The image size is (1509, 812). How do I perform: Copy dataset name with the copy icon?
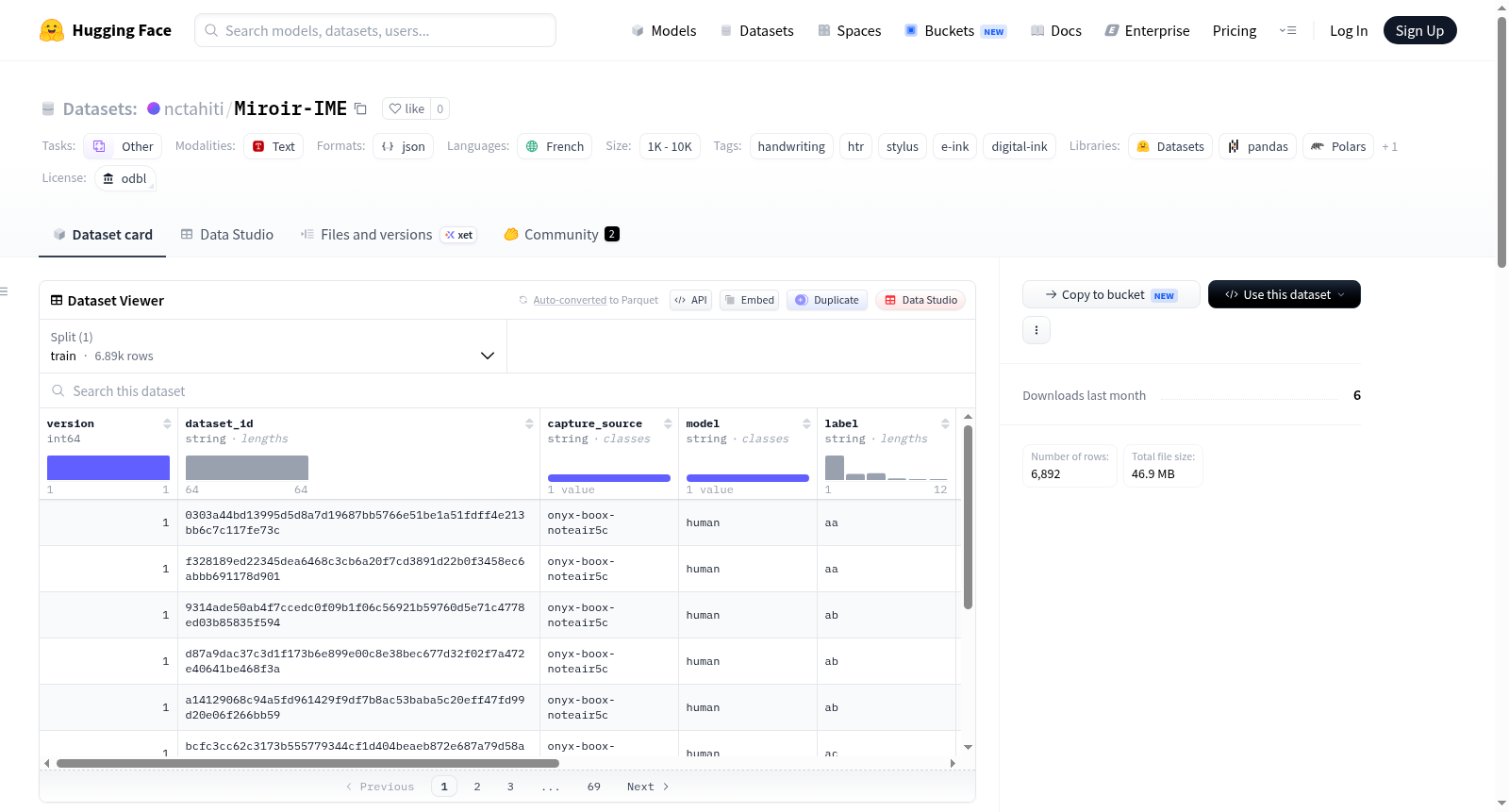tap(360, 108)
